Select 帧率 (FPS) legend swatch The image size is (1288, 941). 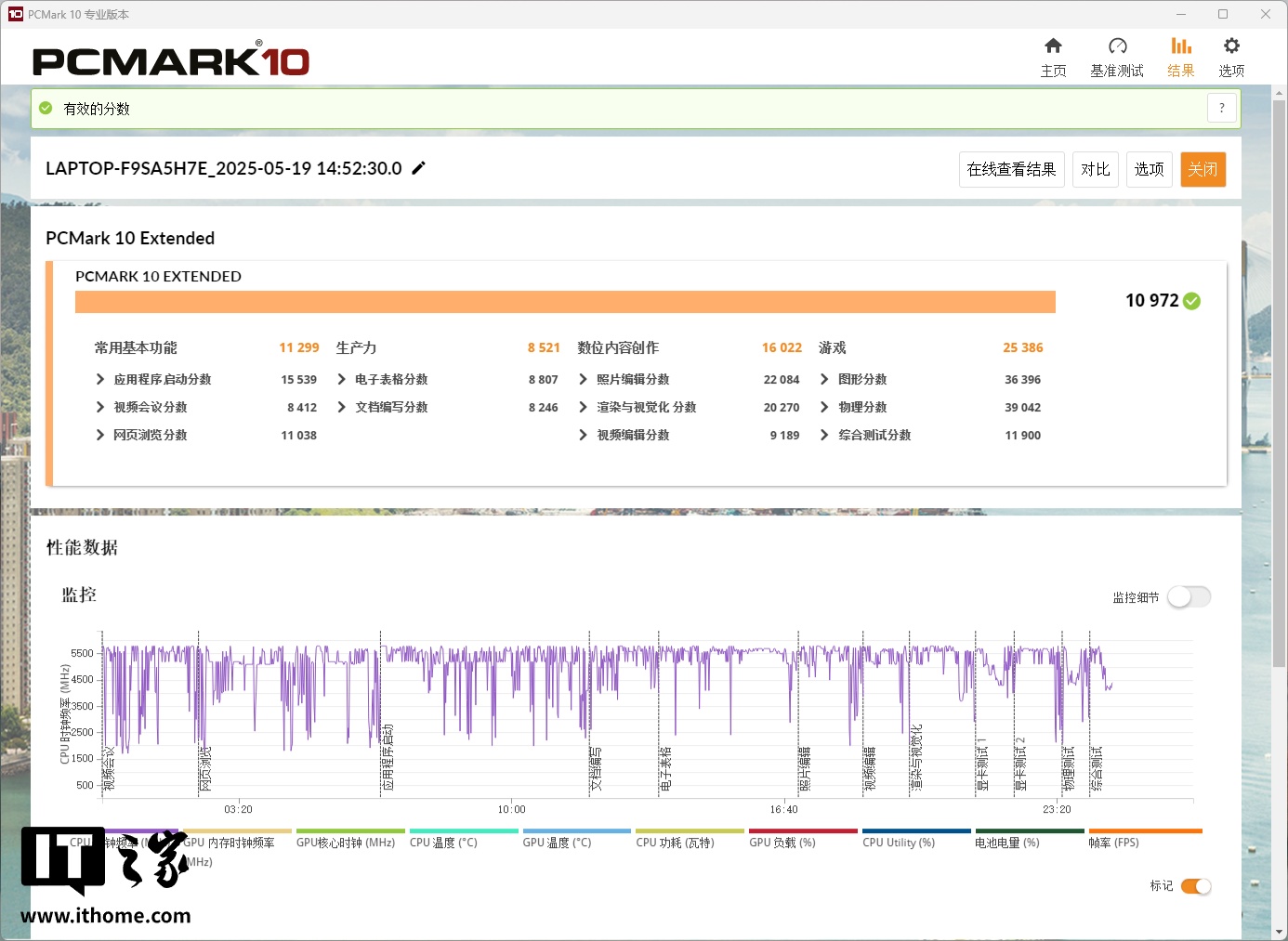pos(1146,831)
